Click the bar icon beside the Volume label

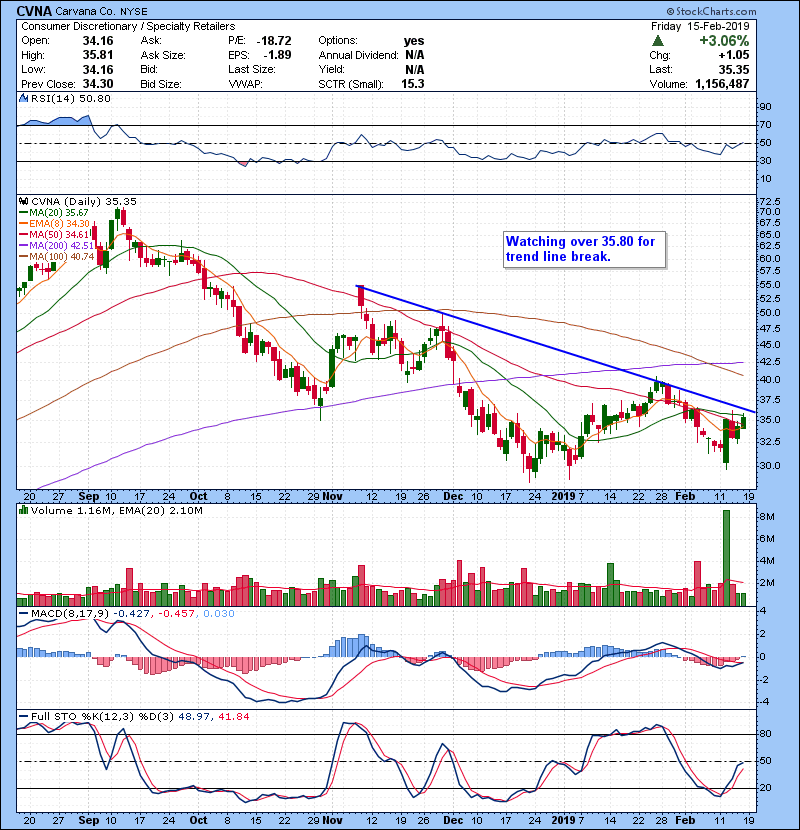click(x=23, y=510)
